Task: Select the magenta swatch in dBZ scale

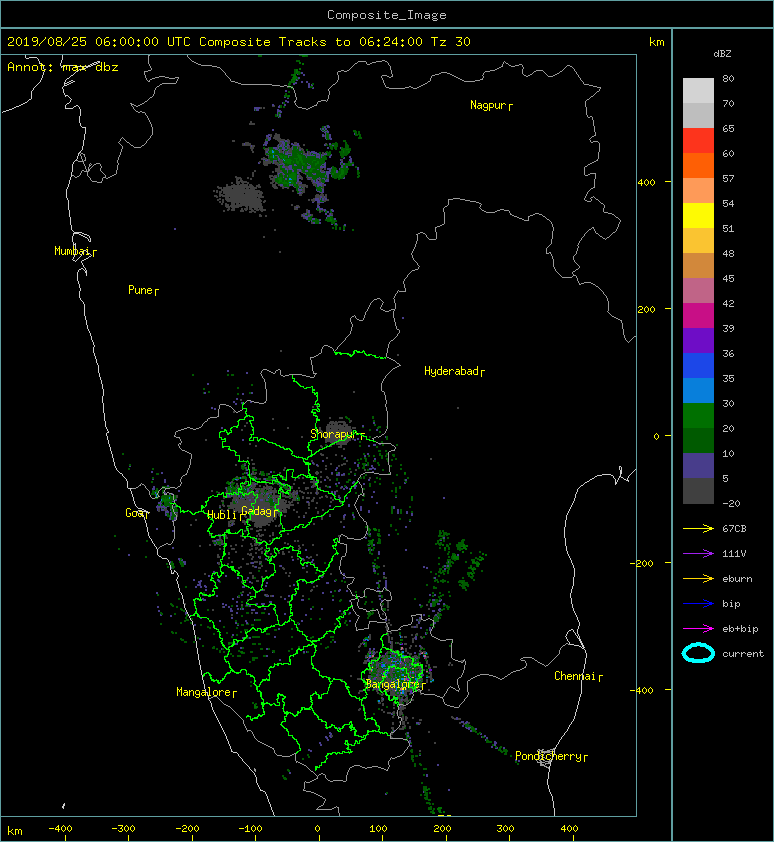Action: pos(698,315)
